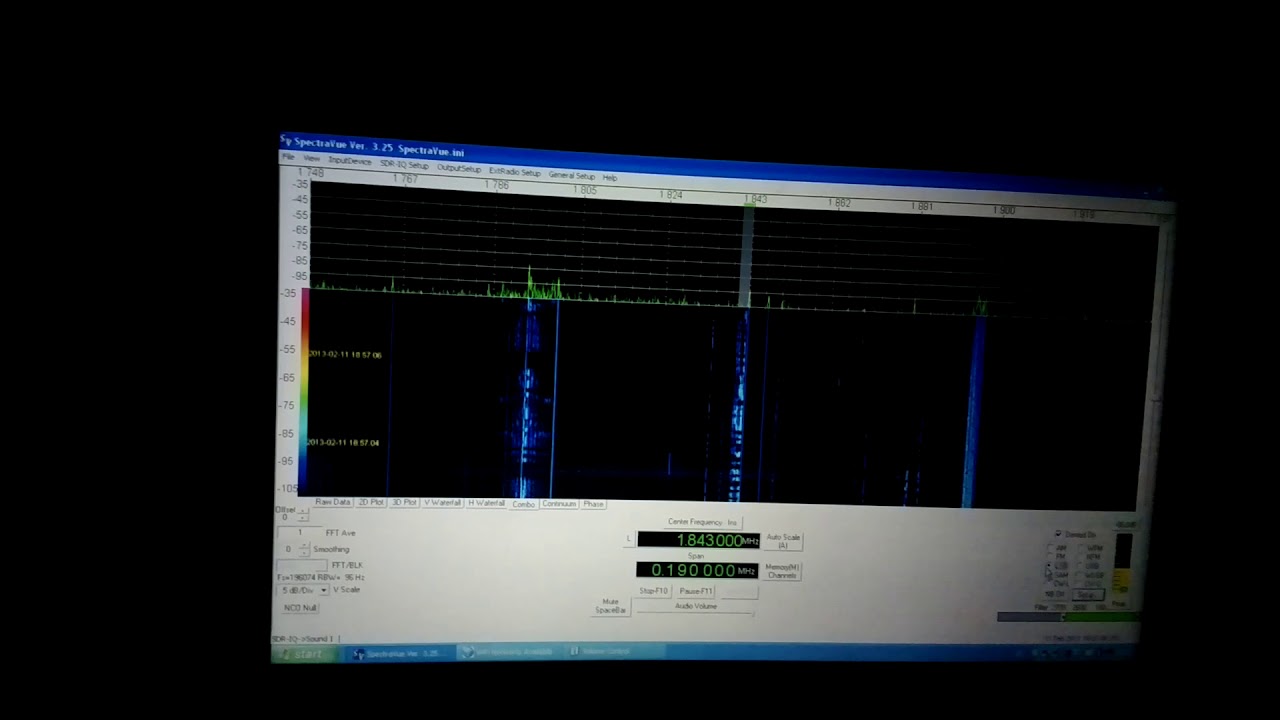The width and height of the screenshot is (1280, 720).
Task: Click the FFT Ave input field
Action: 300,533
